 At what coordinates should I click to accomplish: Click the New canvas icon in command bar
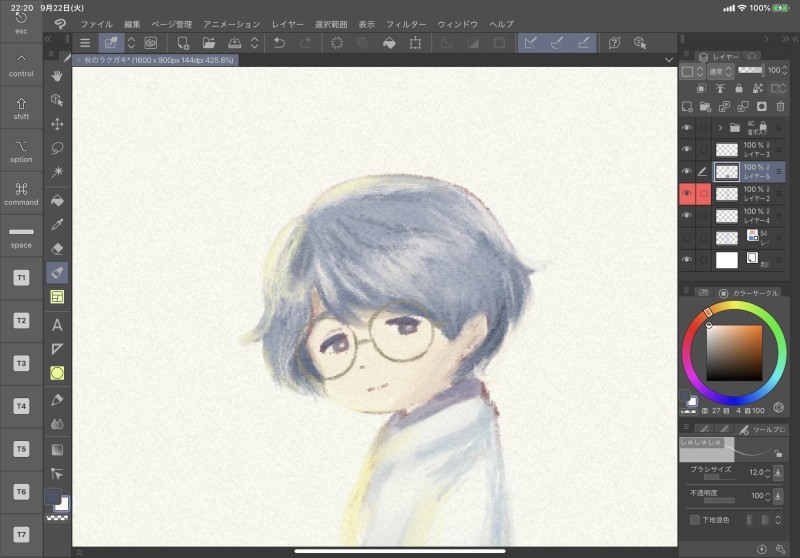pyautogui.click(x=183, y=43)
